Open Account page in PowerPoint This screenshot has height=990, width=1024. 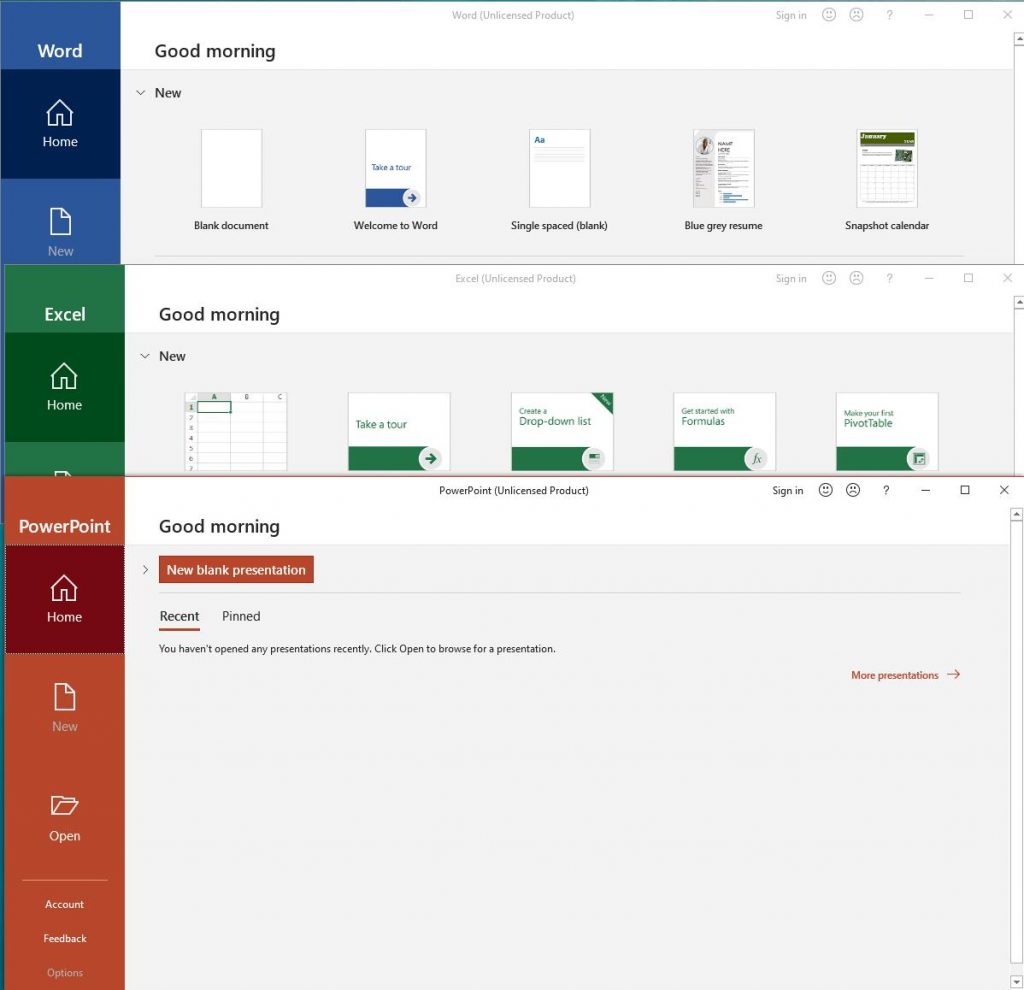point(64,904)
